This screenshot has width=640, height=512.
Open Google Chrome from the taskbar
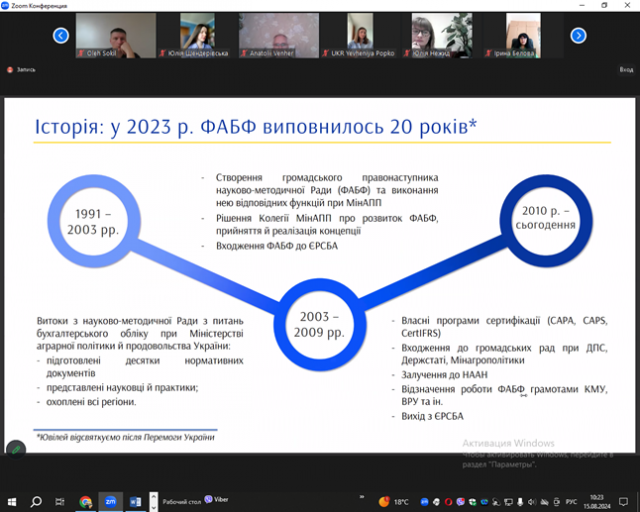(x=86, y=501)
